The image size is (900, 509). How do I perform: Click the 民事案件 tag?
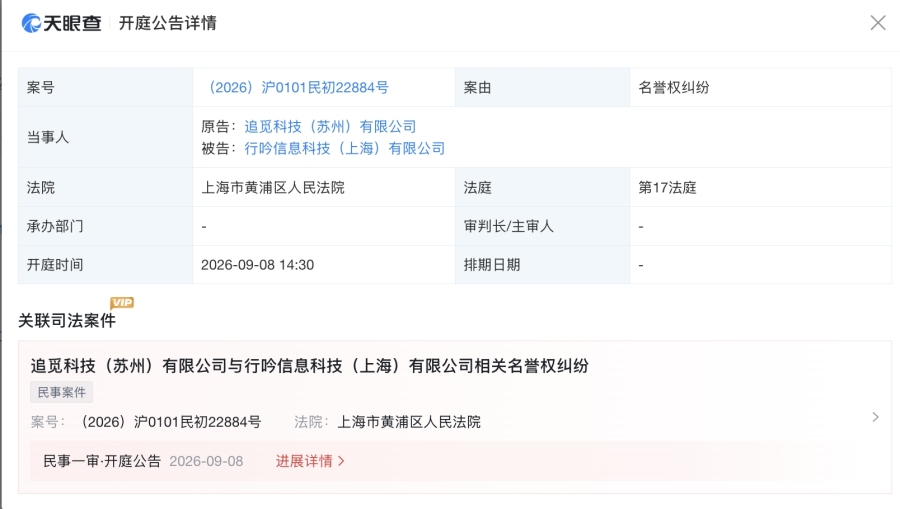click(x=61, y=393)
